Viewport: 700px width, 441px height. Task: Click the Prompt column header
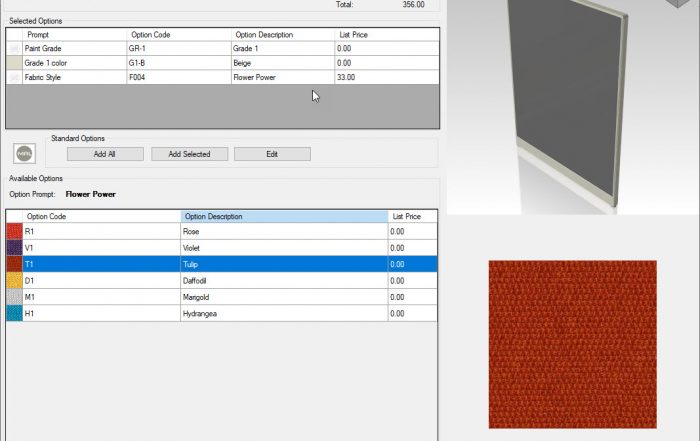point(72,34)
